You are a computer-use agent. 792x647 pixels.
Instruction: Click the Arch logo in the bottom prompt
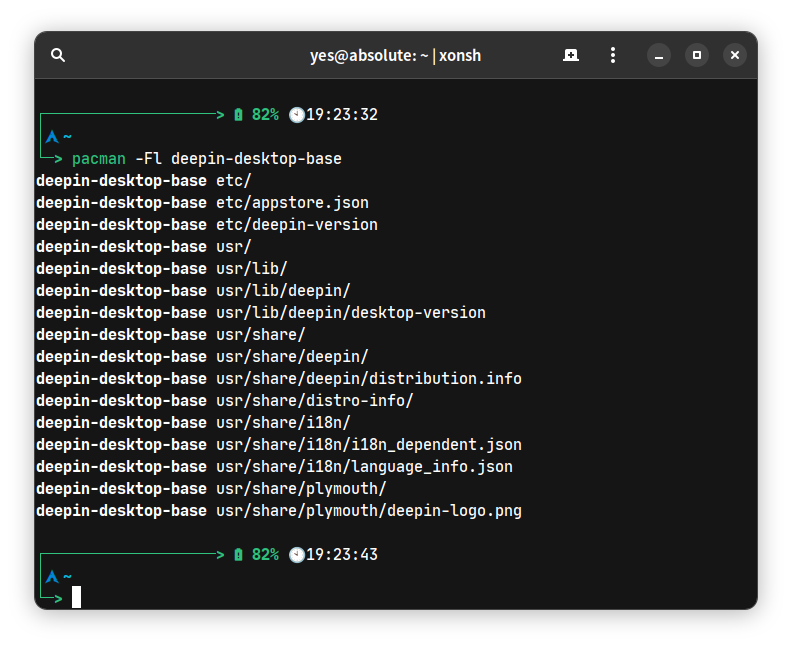coord(52,577)
